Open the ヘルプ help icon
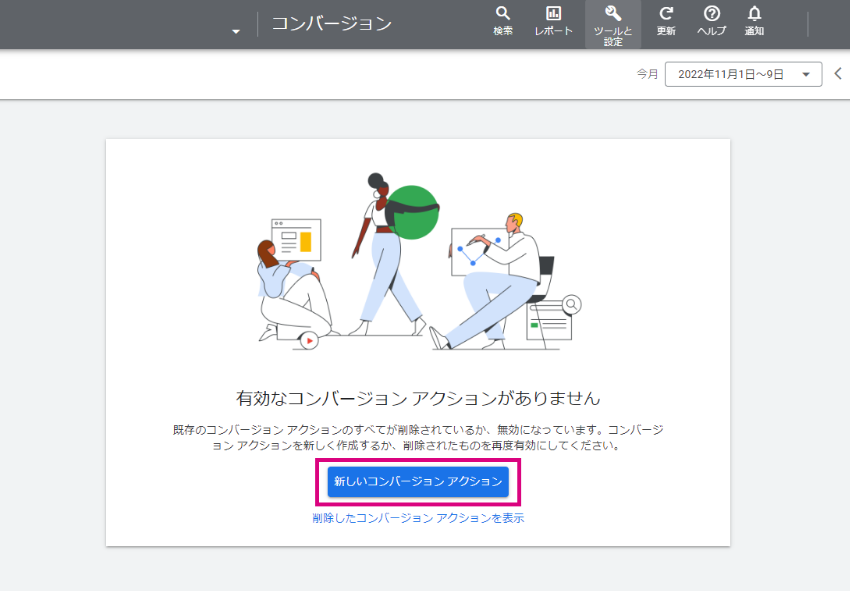This screenshot has height=591, width=850. point(711,21)
